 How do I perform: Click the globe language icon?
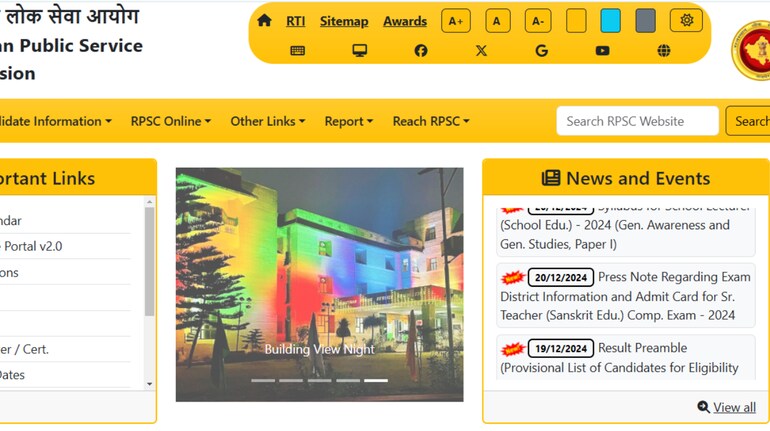[x=664, y=51]
